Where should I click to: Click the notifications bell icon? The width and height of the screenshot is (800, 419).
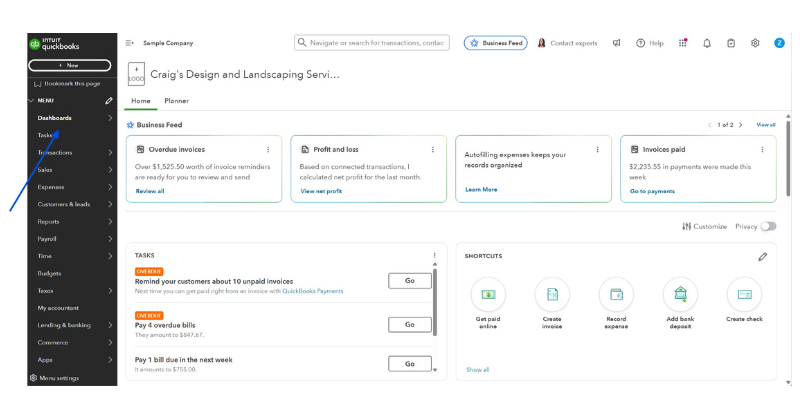(x=707, y=43)
